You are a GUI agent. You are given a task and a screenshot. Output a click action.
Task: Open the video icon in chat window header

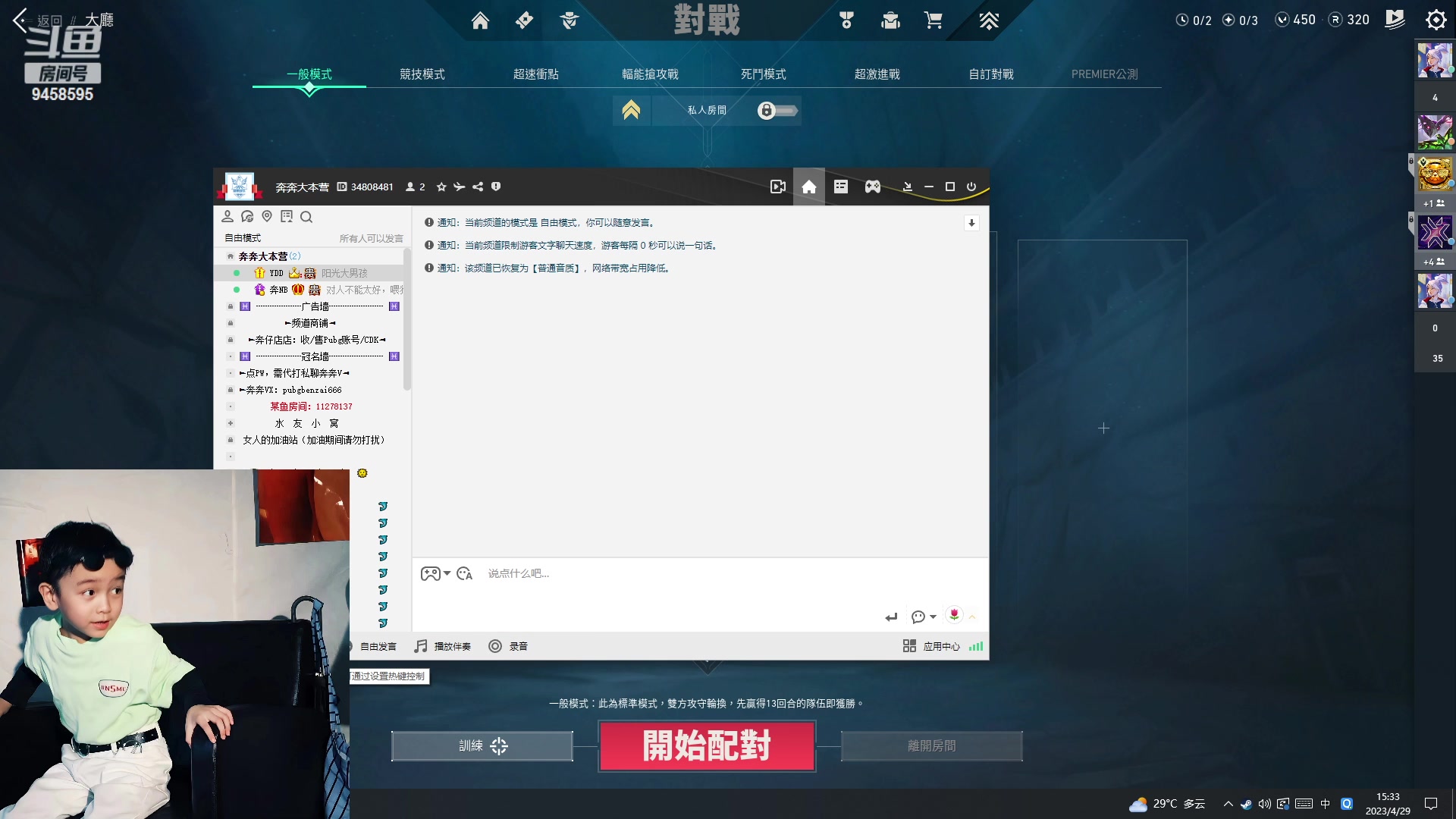tap(778, 187)
